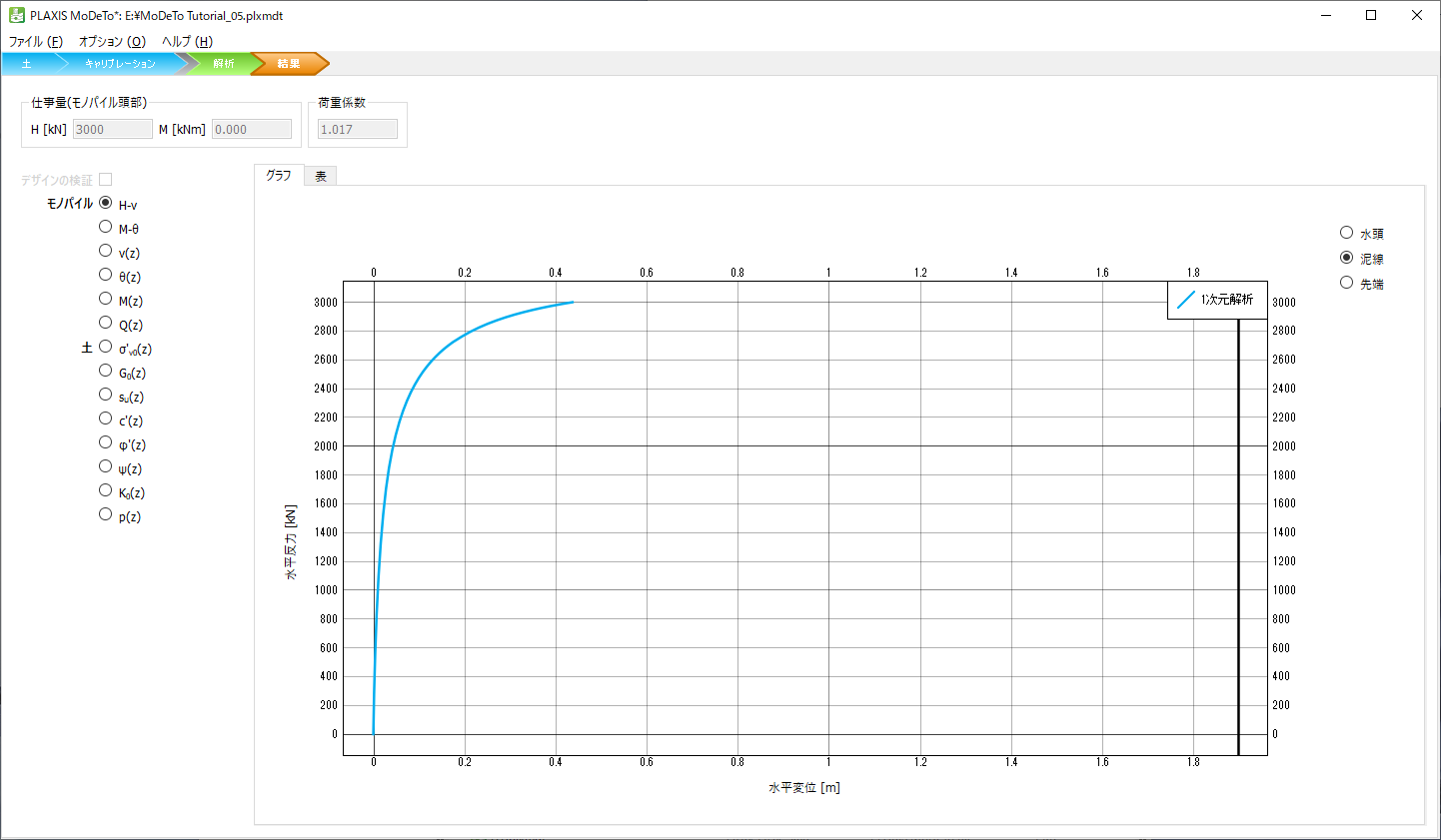This screenshot has height=840, width=1441.
Task: Click the 荷重係数 value field
Action: pyautogui.click(x=358, y=129)
